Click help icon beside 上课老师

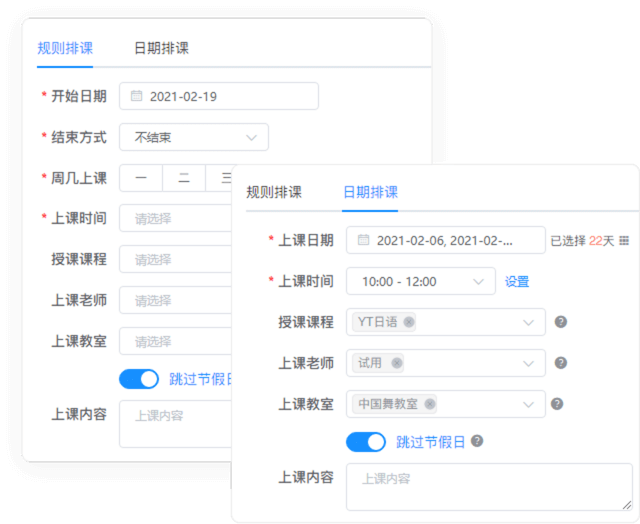[561, 363]
